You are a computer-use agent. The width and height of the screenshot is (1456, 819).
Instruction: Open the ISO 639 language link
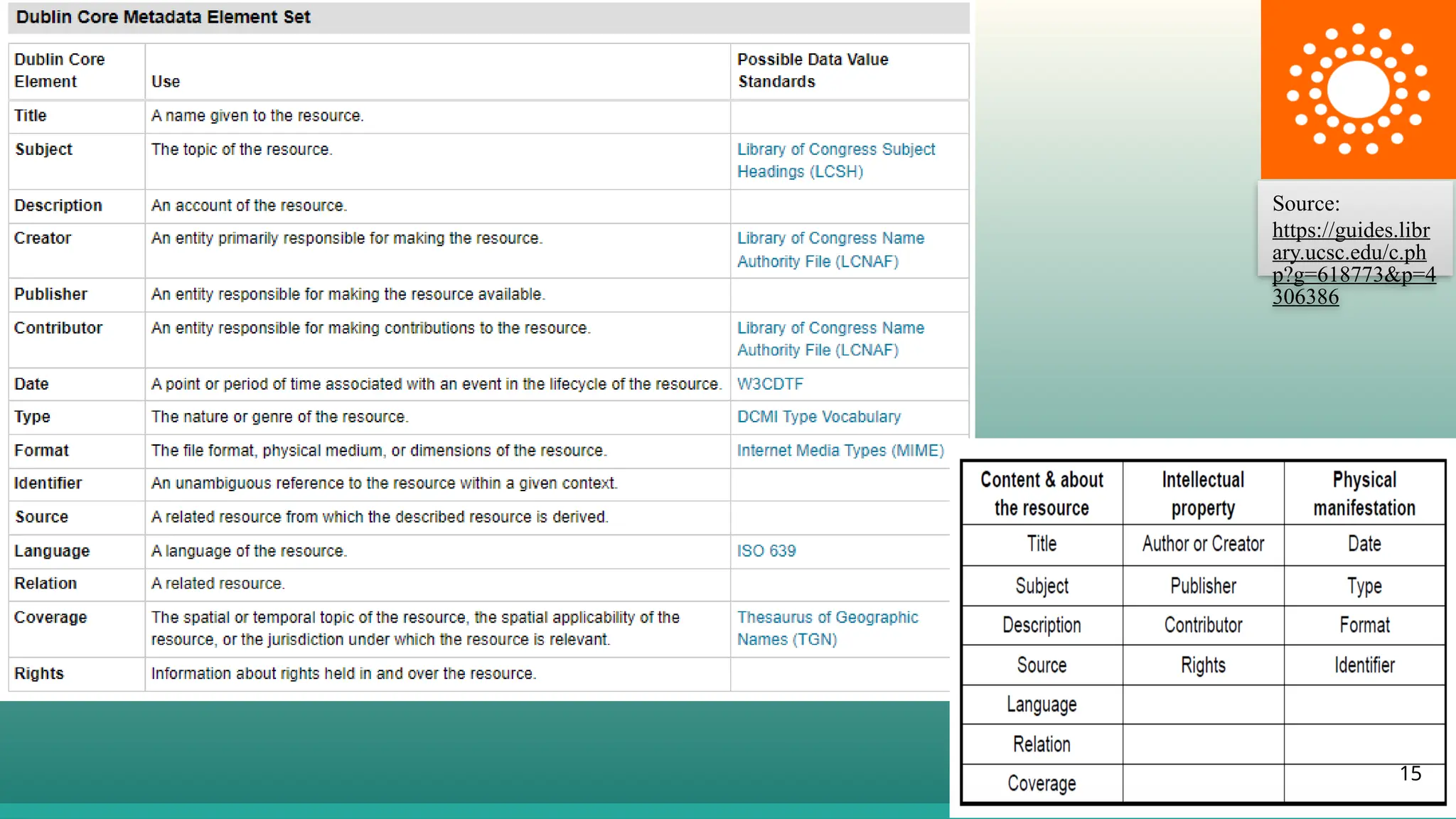766,551
